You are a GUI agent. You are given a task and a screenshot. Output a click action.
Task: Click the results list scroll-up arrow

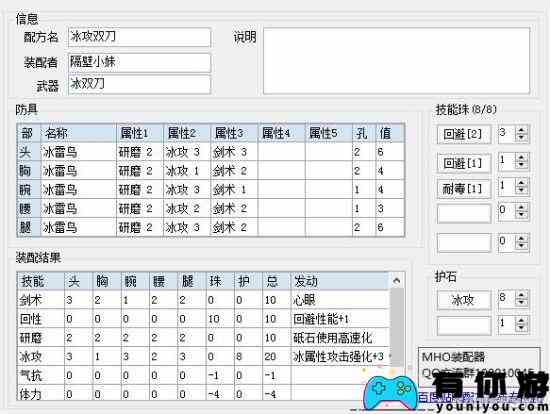pyautogui.click(x=397, y=280)
